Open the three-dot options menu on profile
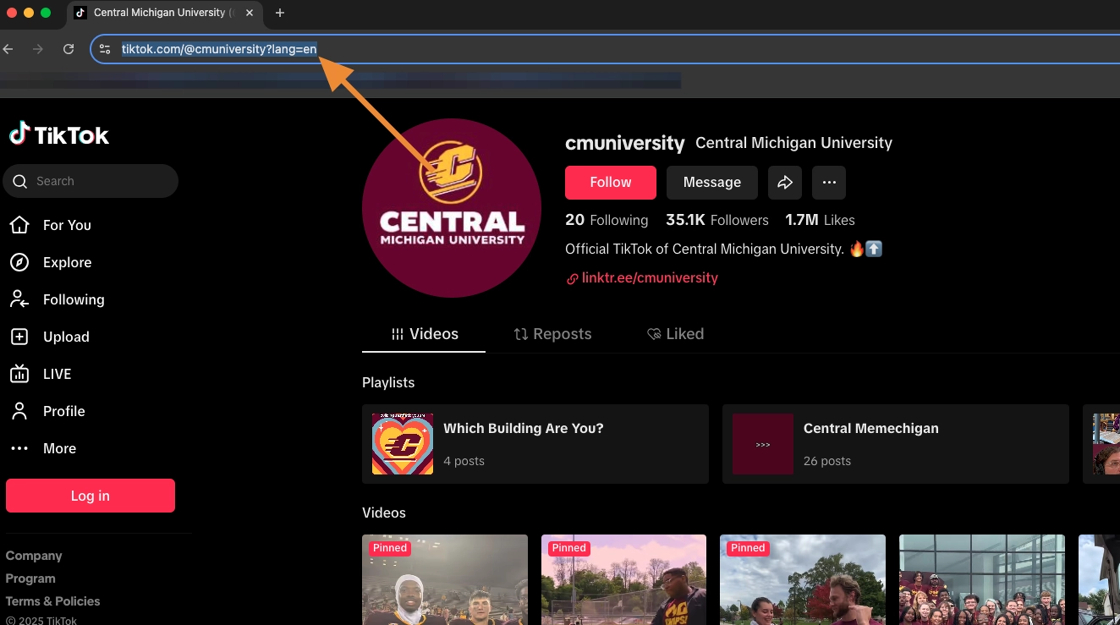The image size is (1120, 625). 829,182
